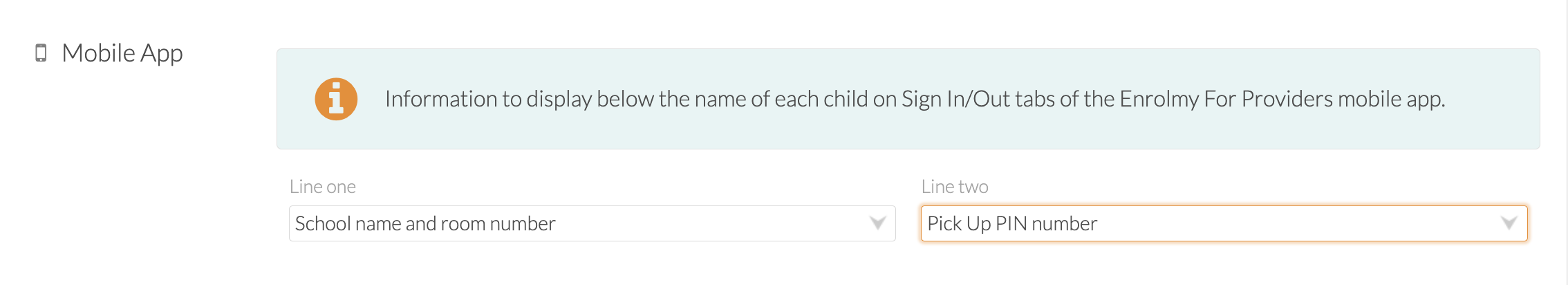1568x285 pixels.
Task: Open the Line two combo box
Action: [1224, 223]
